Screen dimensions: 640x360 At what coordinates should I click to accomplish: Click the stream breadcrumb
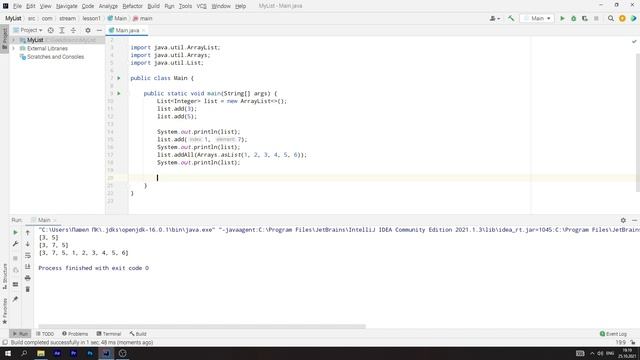(67, 18)
